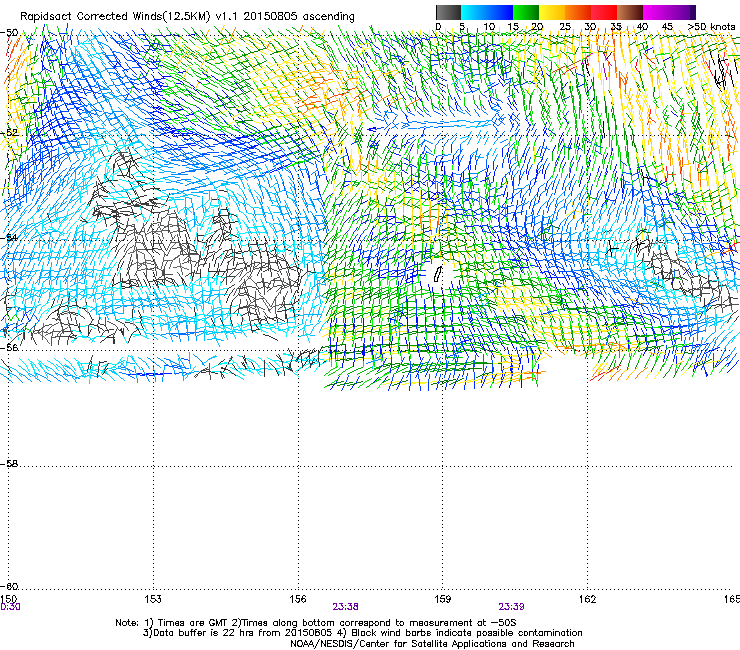Click the magenta 40-45 knots legend swatch

click(x=656, y=12)
